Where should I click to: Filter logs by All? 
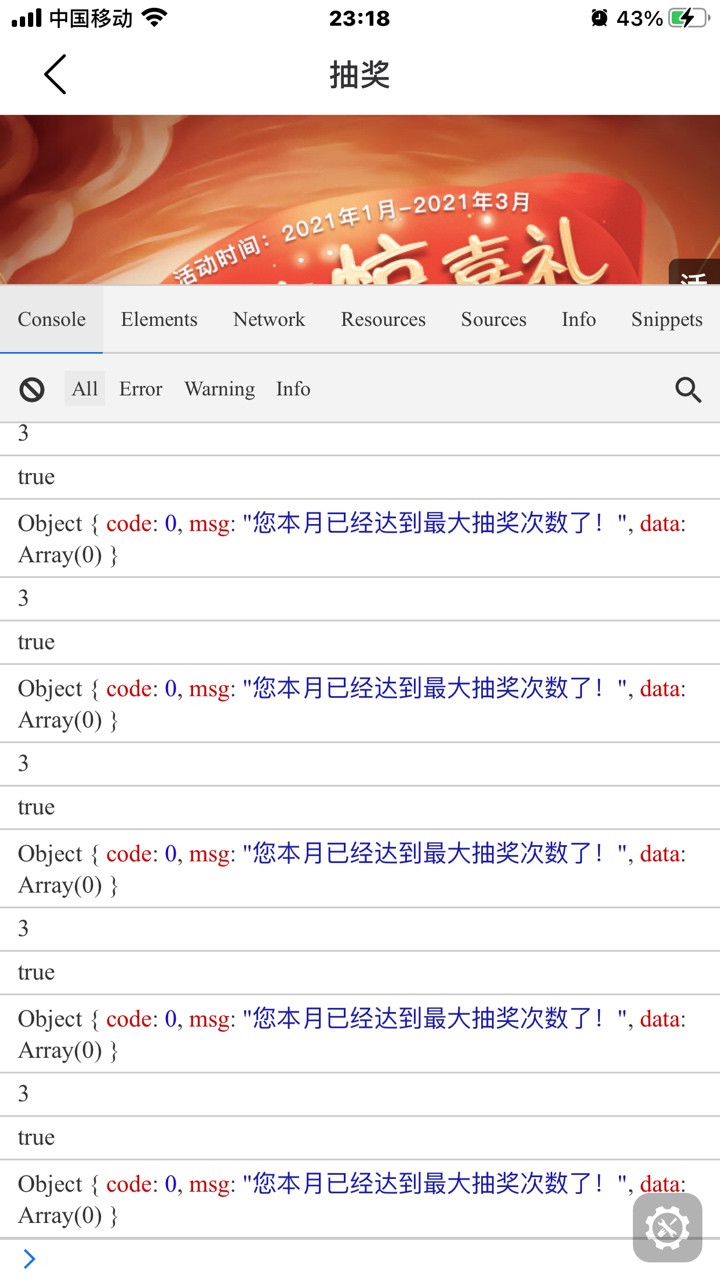85,389
